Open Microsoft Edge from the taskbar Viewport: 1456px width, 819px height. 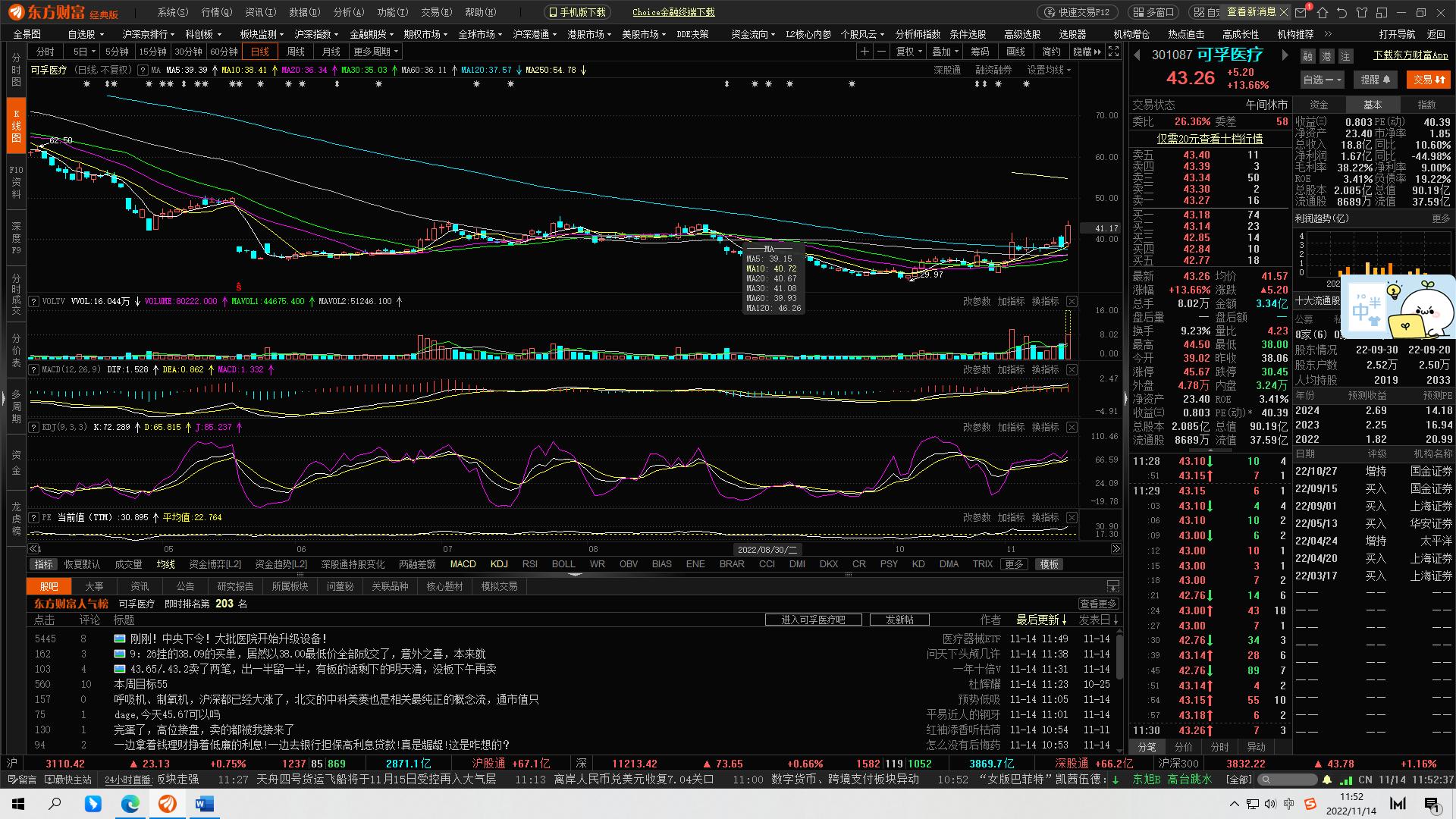click(x=130, y=804)
